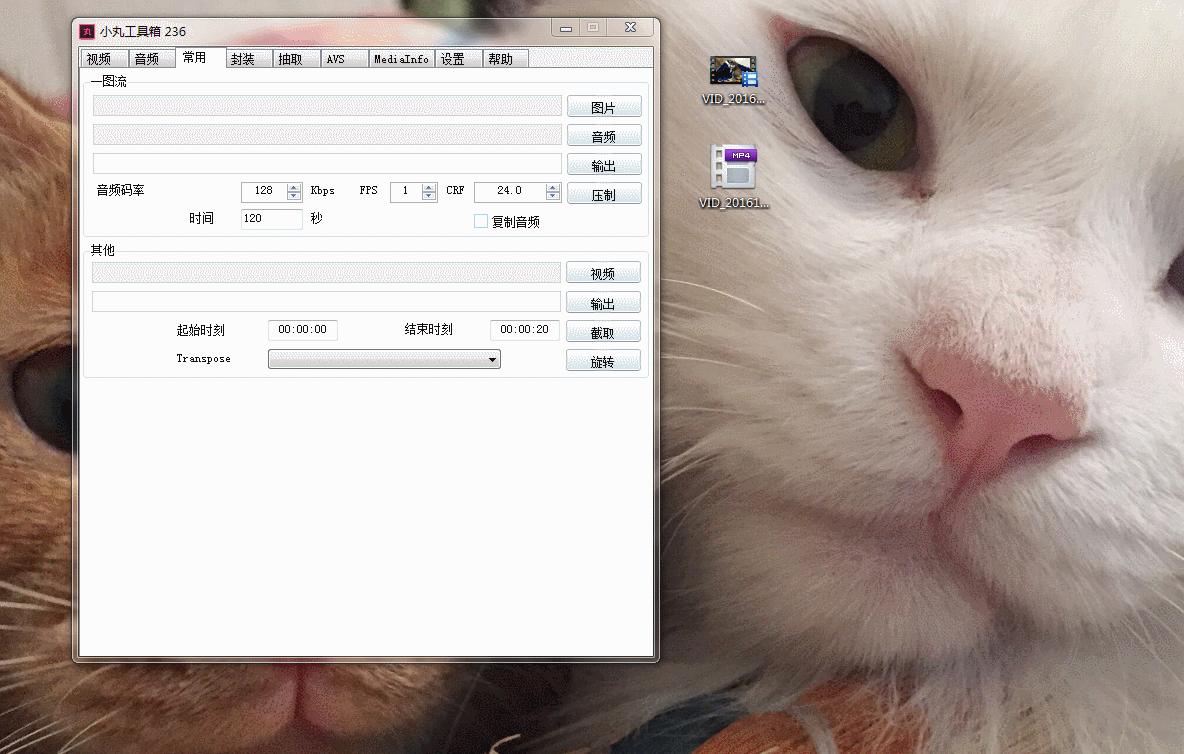Click the 结束时刻 time field

524,330
